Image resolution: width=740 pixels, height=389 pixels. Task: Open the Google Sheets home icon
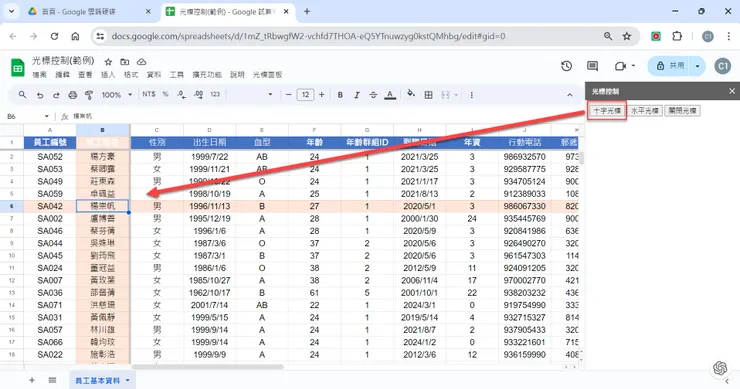point(17,68)
